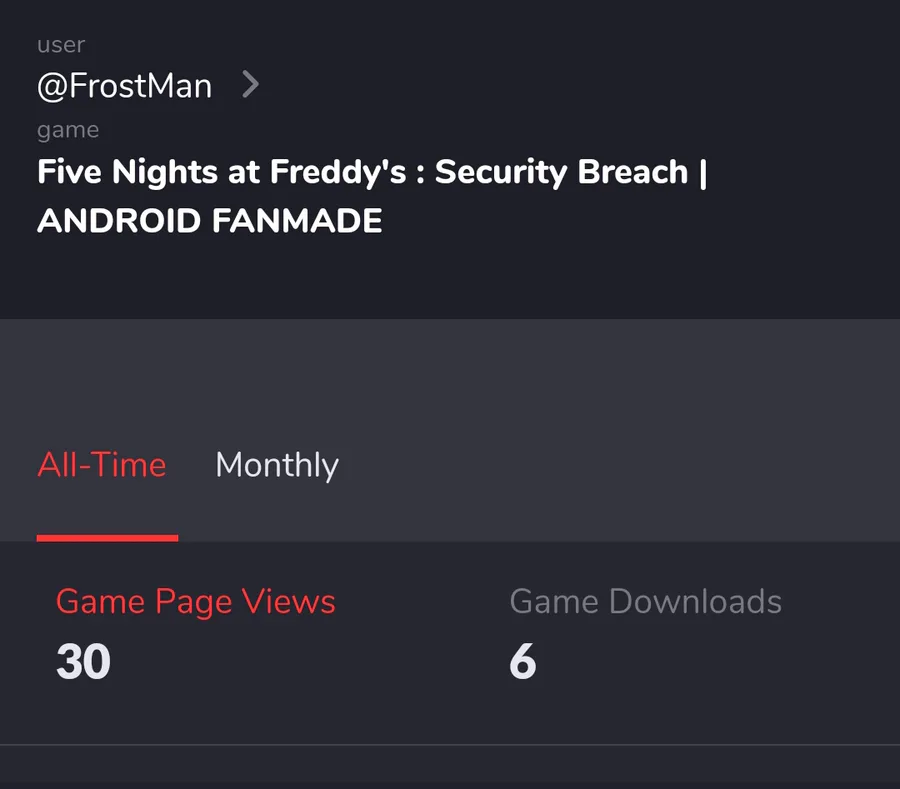
Task: Open the @FrostMan user profile link
Action: tap(125, 86)
